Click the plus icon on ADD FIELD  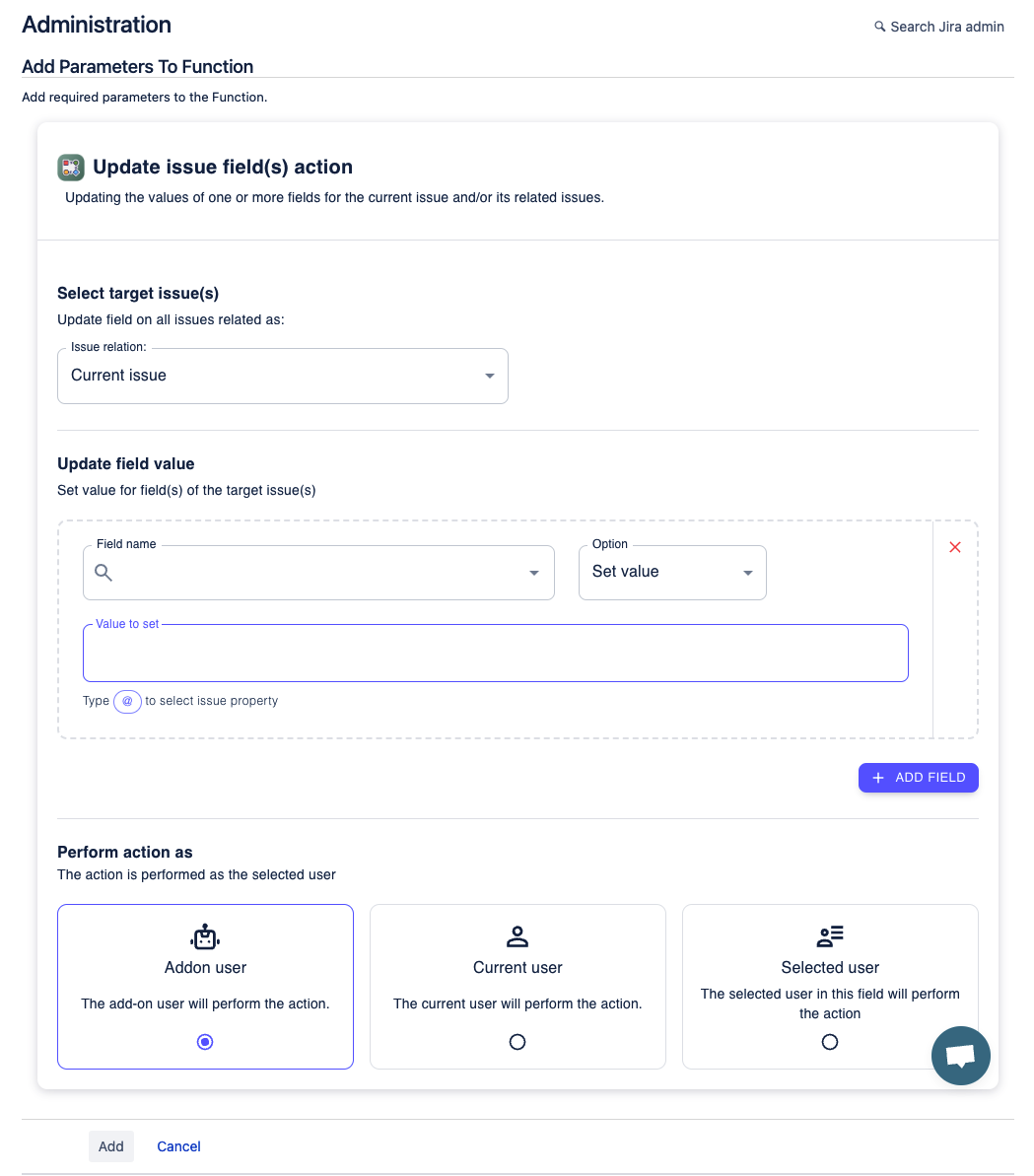[x=877, y=778]
